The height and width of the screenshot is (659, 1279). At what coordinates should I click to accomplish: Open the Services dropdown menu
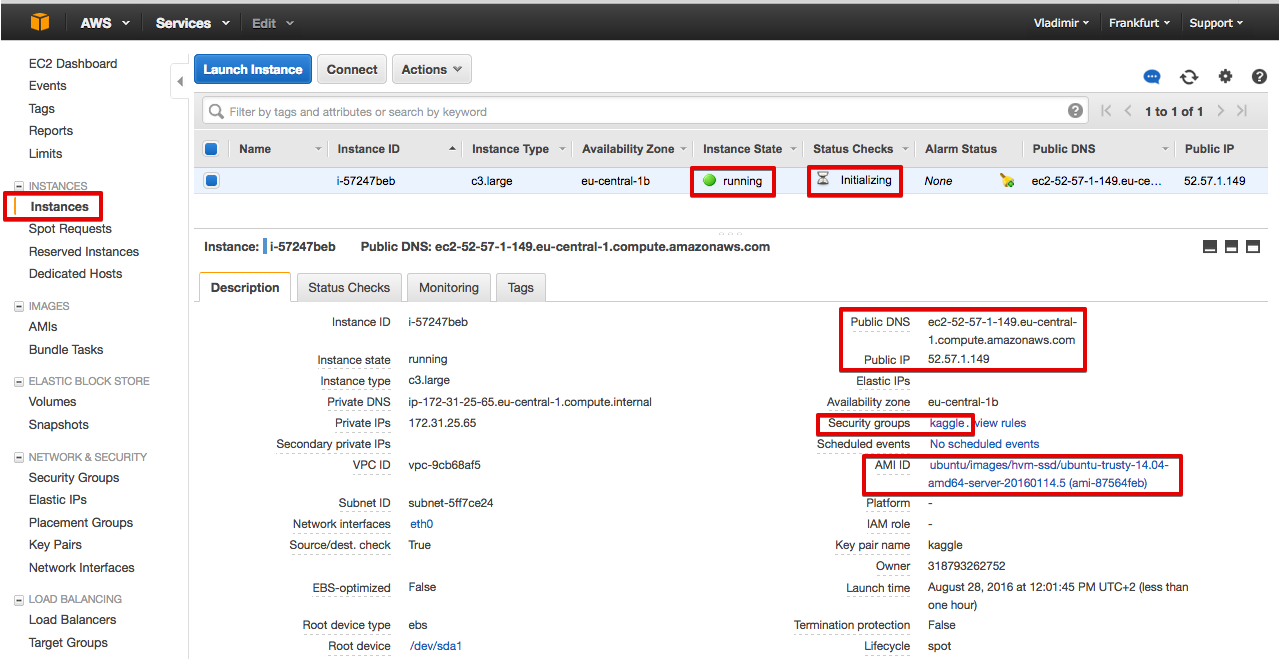[x=193, y=23]
